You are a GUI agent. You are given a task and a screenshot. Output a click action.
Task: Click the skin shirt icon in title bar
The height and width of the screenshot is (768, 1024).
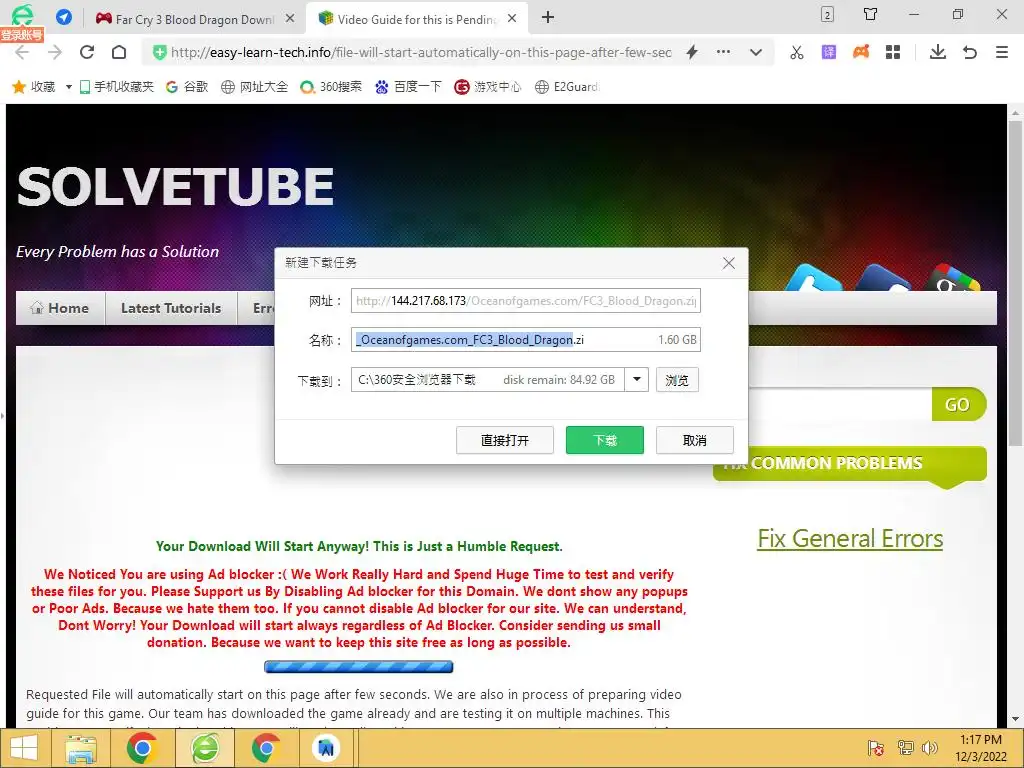click(871, 14)
